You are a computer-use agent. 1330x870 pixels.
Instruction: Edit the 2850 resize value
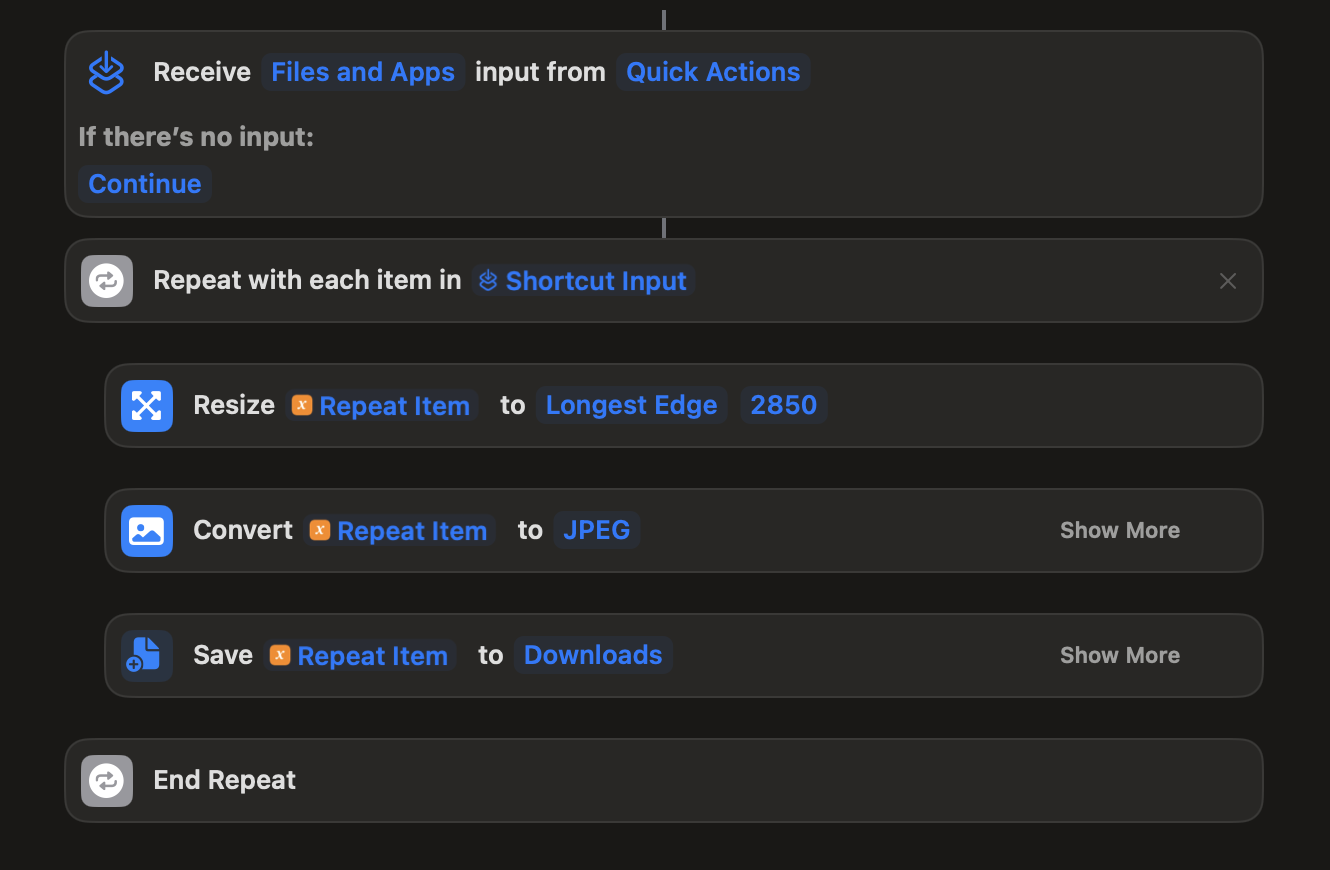[x=784, y=405]
